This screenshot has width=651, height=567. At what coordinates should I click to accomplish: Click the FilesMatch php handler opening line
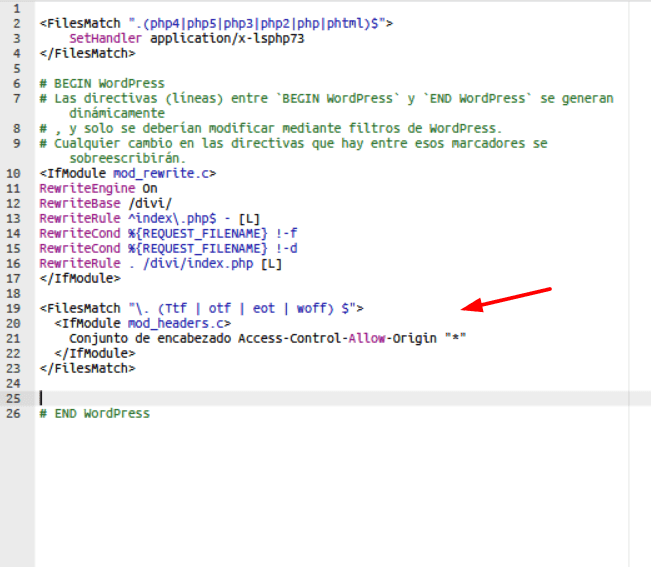pyautogui.click(x=216, y=23)
